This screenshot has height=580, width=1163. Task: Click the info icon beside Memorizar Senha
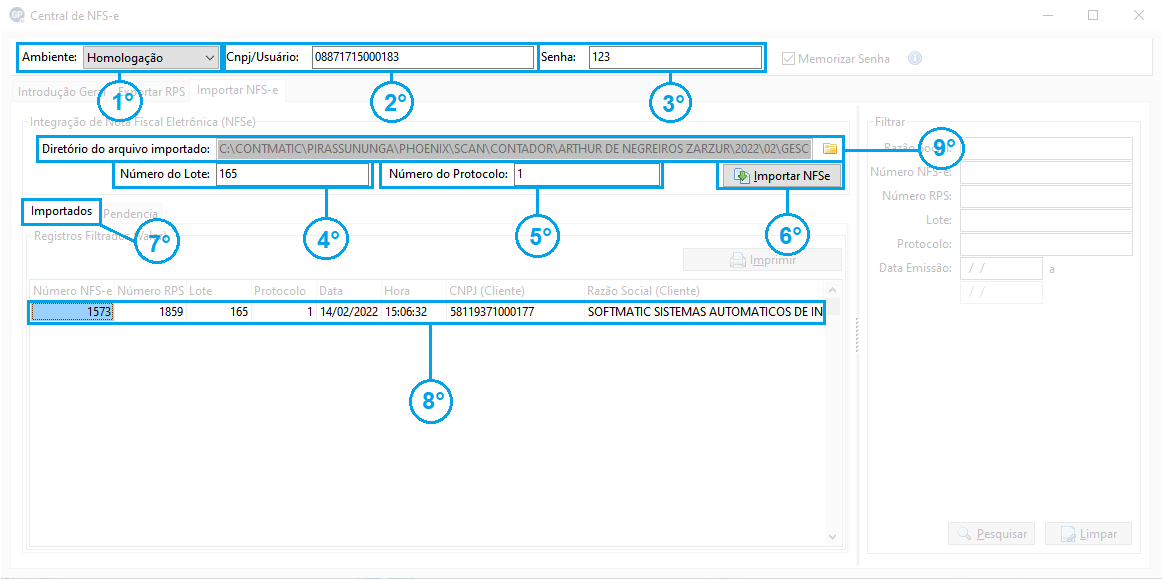click(915, 59)
